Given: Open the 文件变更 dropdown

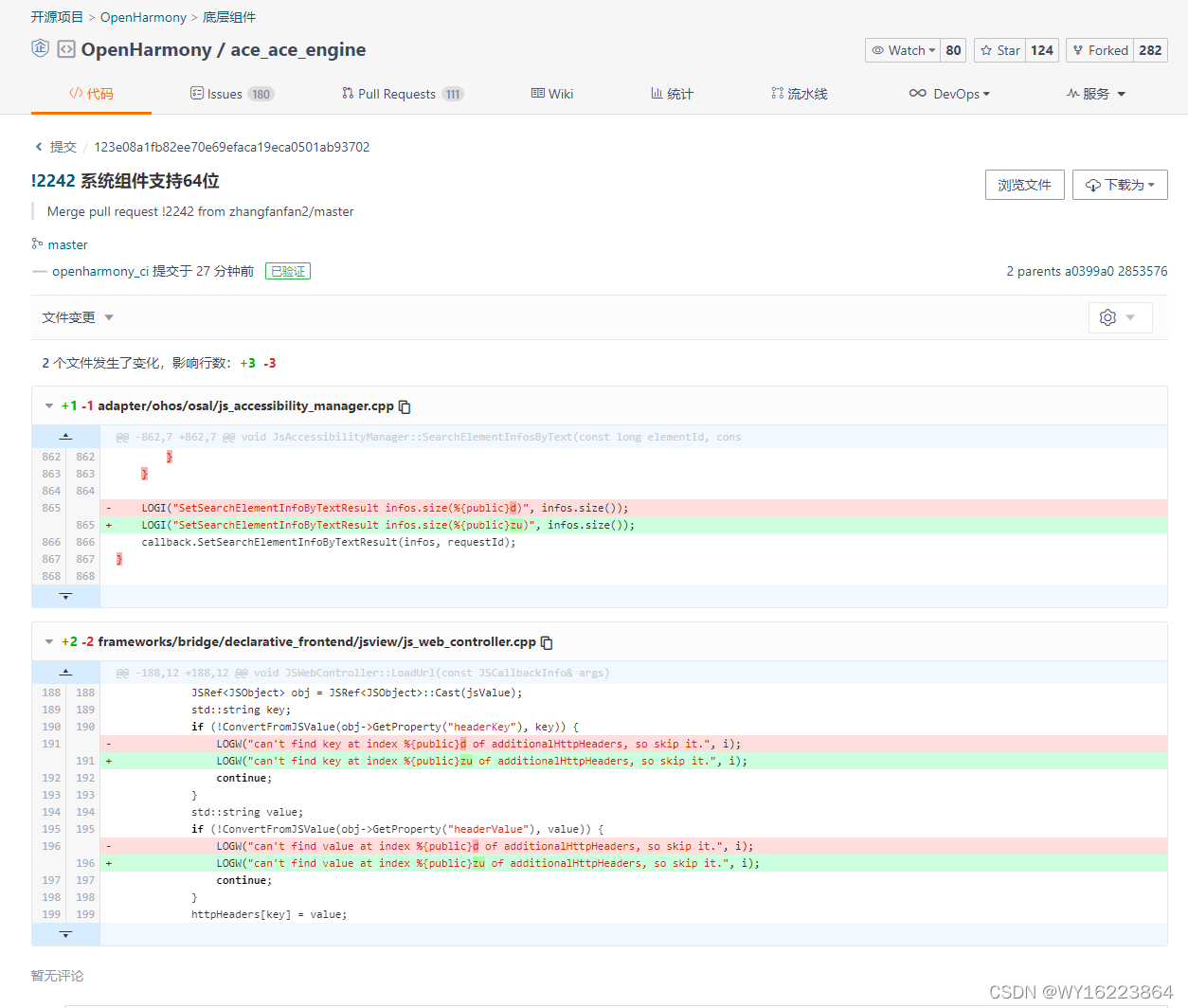Looking at the screenshot, I should tap(78, 317).
